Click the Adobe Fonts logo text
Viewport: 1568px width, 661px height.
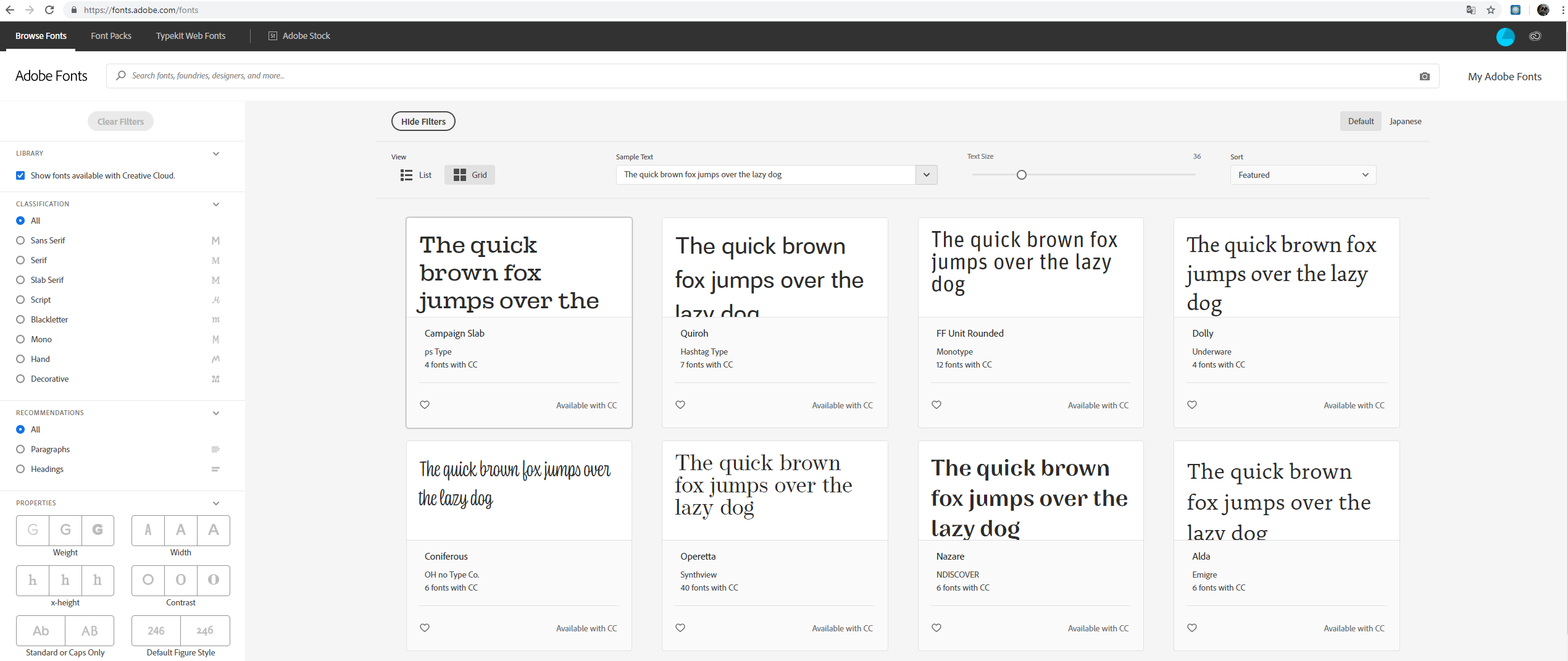coord(51,76)
